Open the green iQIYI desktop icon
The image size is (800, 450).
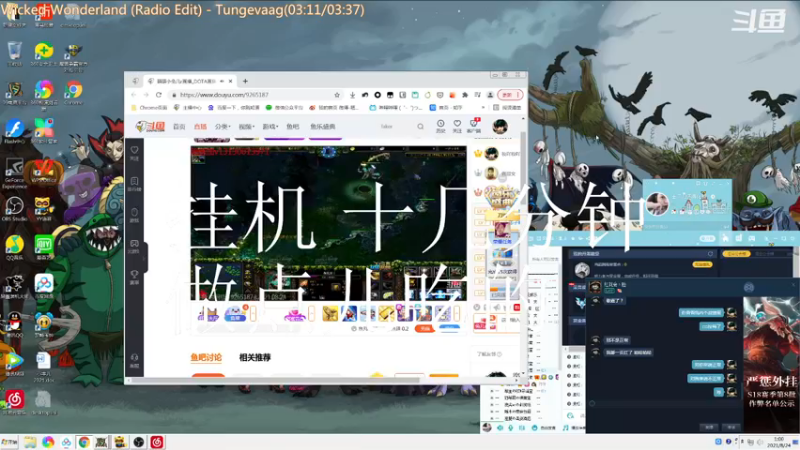[x=44, y=247]
